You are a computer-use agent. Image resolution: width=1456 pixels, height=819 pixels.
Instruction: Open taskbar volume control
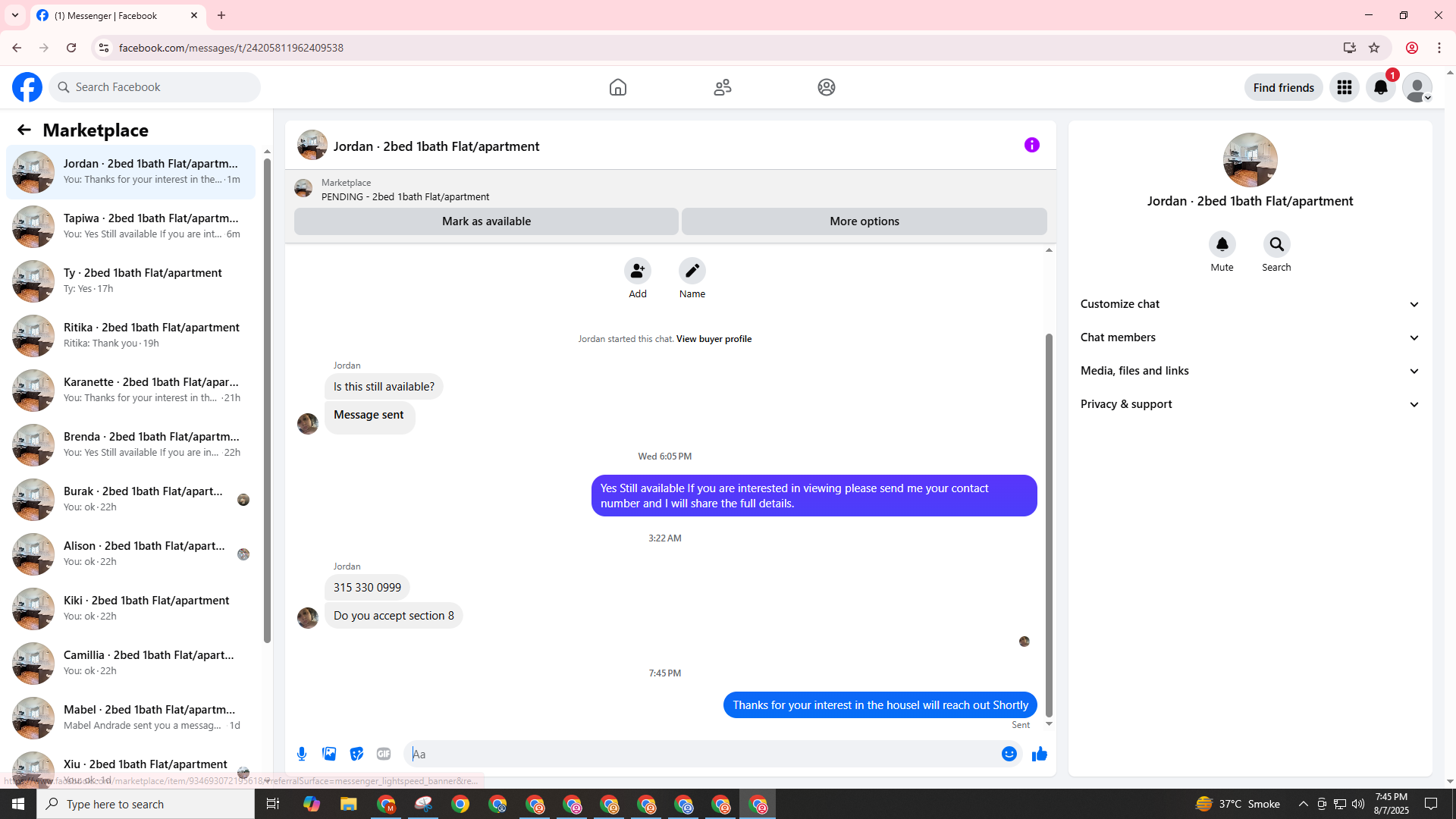(x=1357, y=804)
